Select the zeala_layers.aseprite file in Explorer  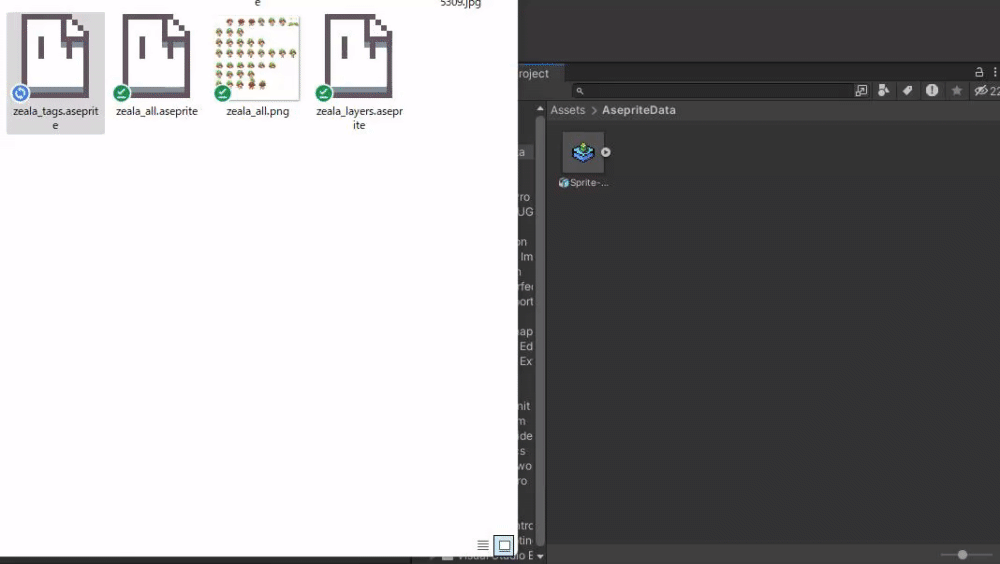tap(359, 73)
